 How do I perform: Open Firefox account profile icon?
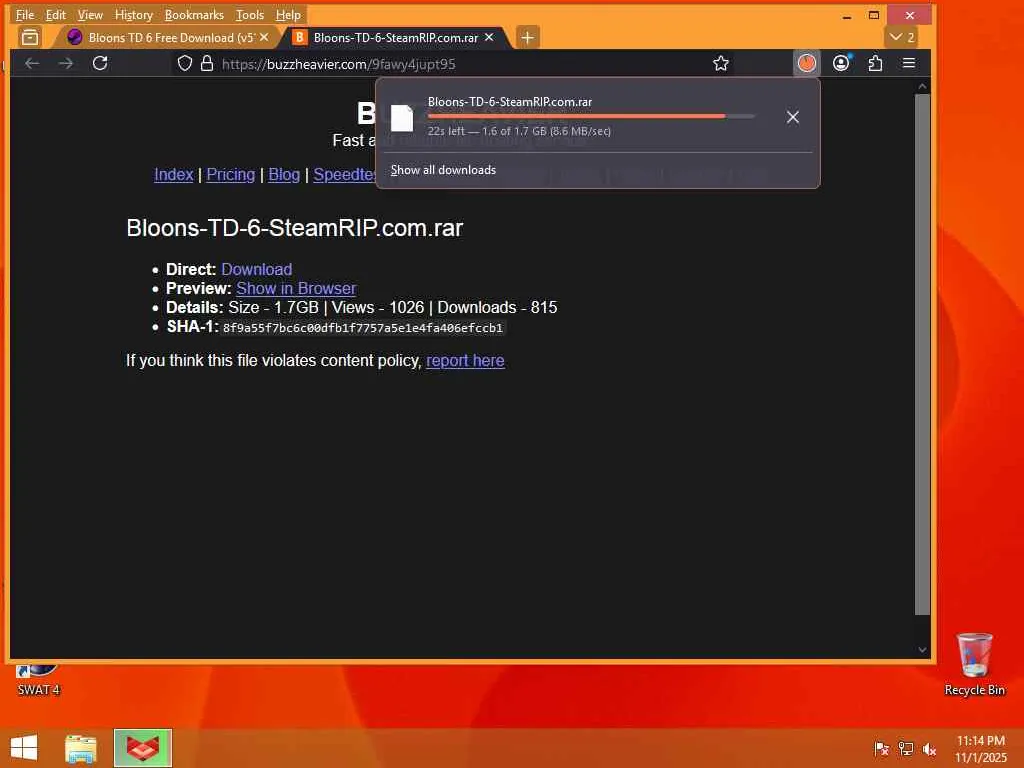tap(841, 63)
